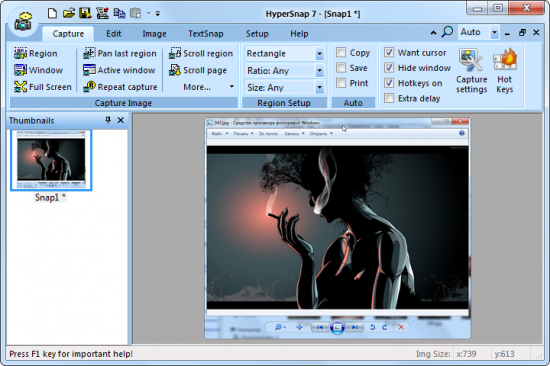This screenshot has width=550, height=366.
Task: Toggle the Hotkeys on checkbox
Action: click(x=389, y=83)
